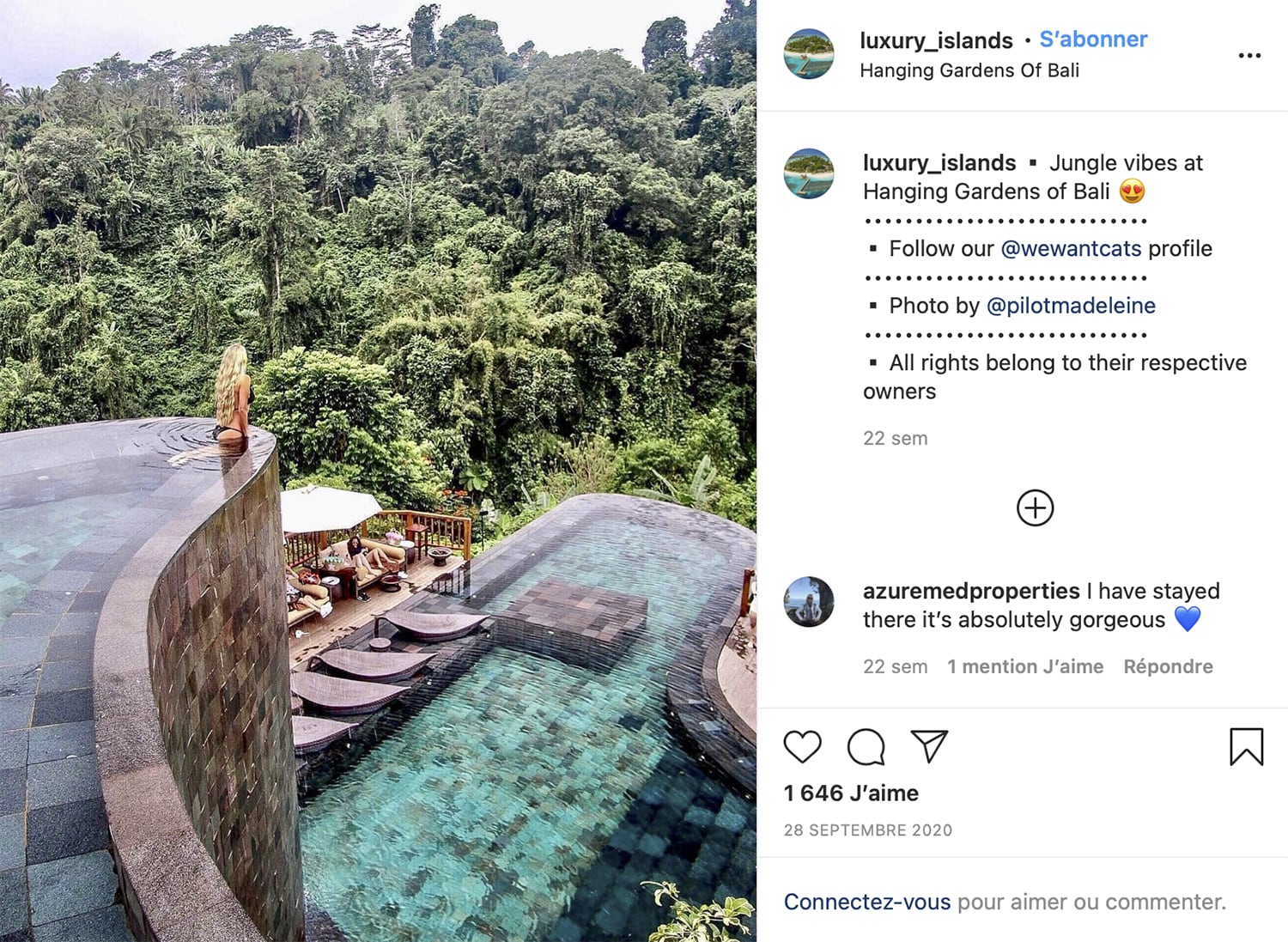The height and width of the screenshot is (942, 1288).
Task: Click Connectez-vous to log in
Action: click(867, 902)
